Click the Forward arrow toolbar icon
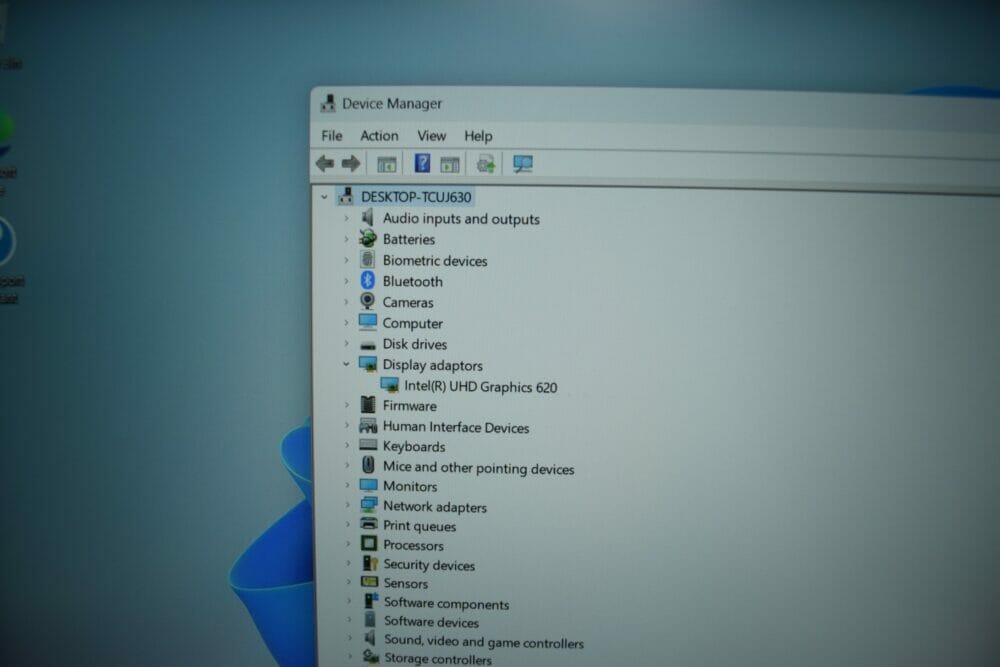Viewport: 1000px width, 667px height. pos(351,164)
